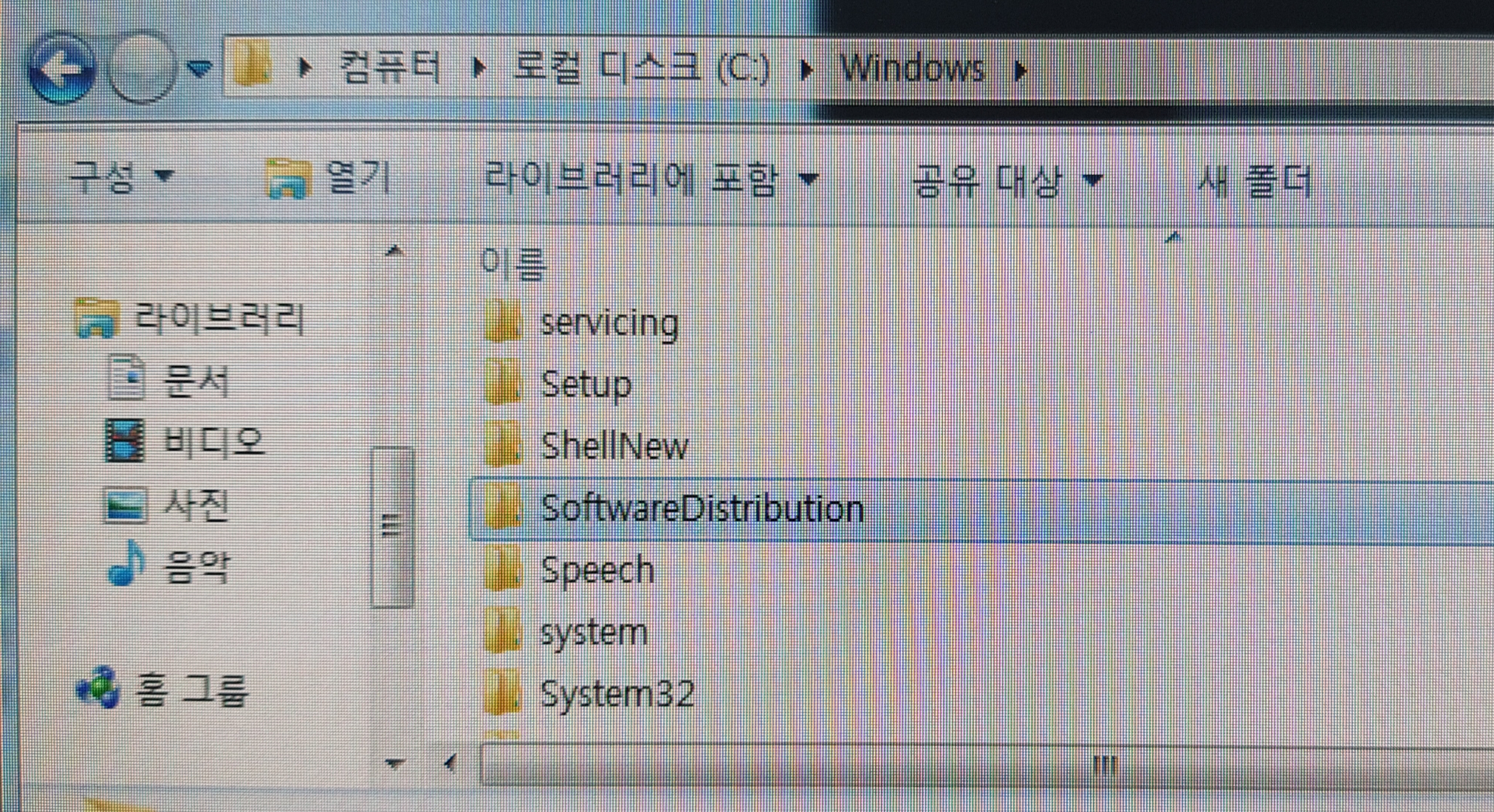
Task: Open the 공유 대상 dropdown menu
Action: click(1008, 181)
